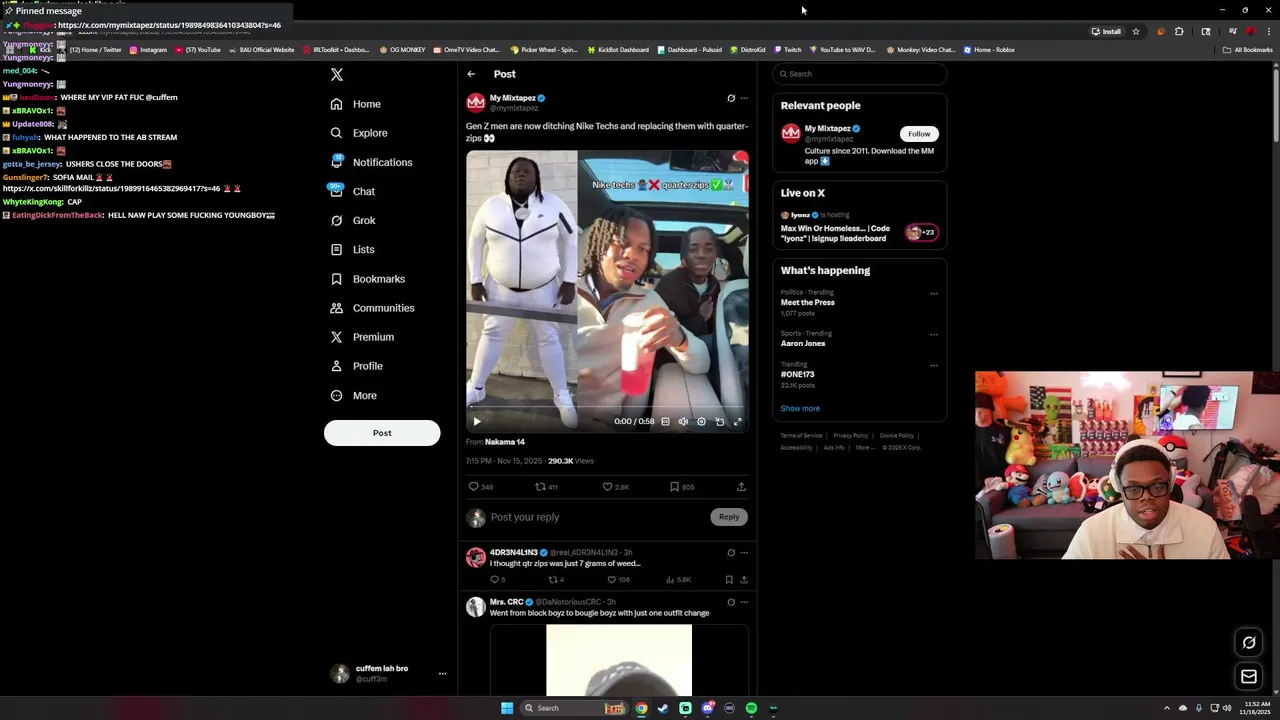Toggle video captions icon
This screenshot has height=720, width=1280.
coord(665,421)
